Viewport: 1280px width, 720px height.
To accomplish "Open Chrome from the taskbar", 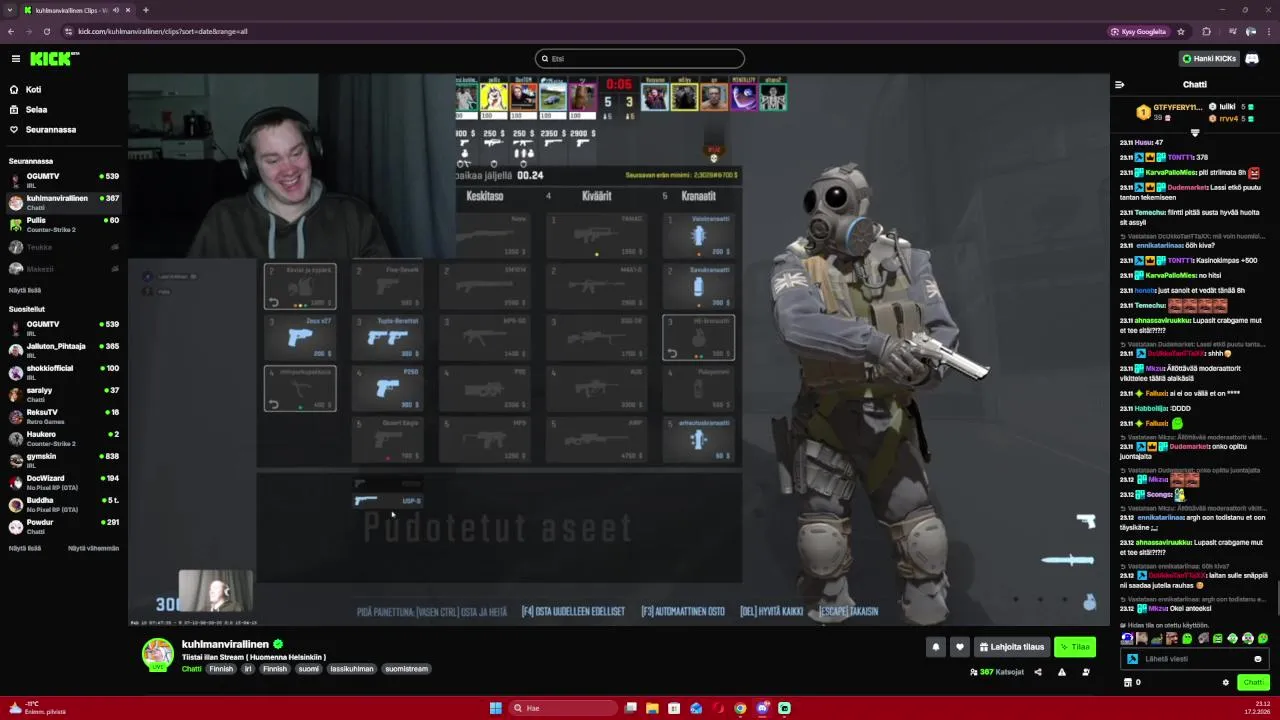I will point(740,708).
